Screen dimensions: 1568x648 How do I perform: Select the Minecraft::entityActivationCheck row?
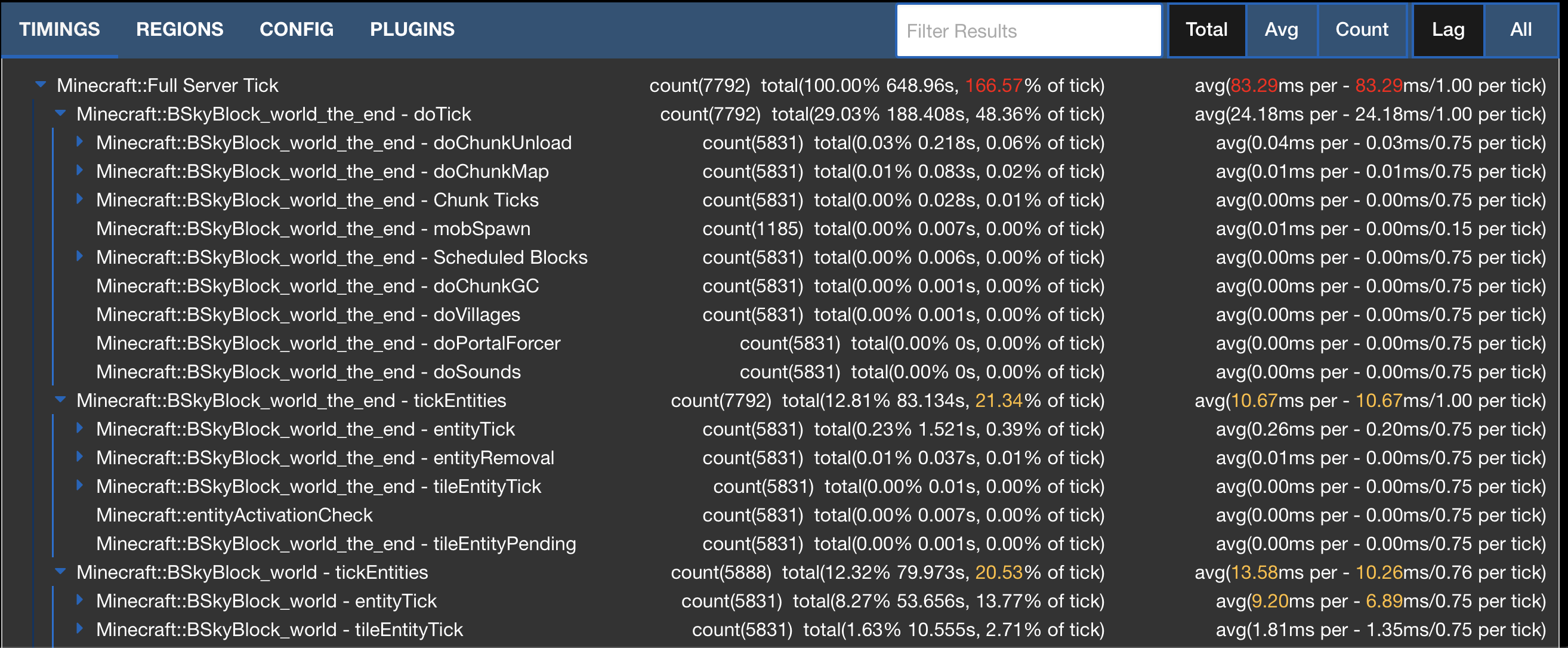[820, 515]
